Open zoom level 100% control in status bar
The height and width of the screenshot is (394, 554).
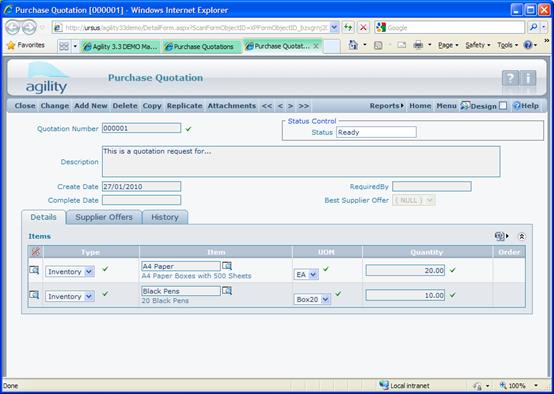coord(519,386)
